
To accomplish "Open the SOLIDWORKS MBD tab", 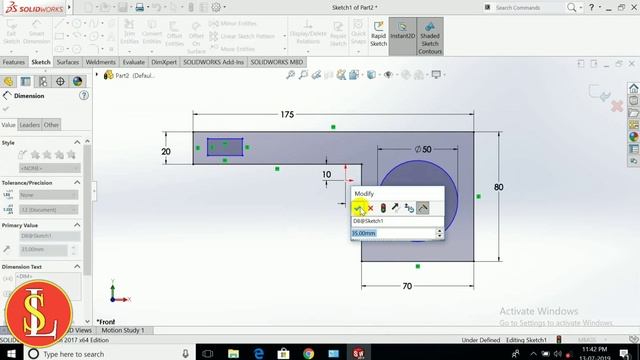I will 277,62.
